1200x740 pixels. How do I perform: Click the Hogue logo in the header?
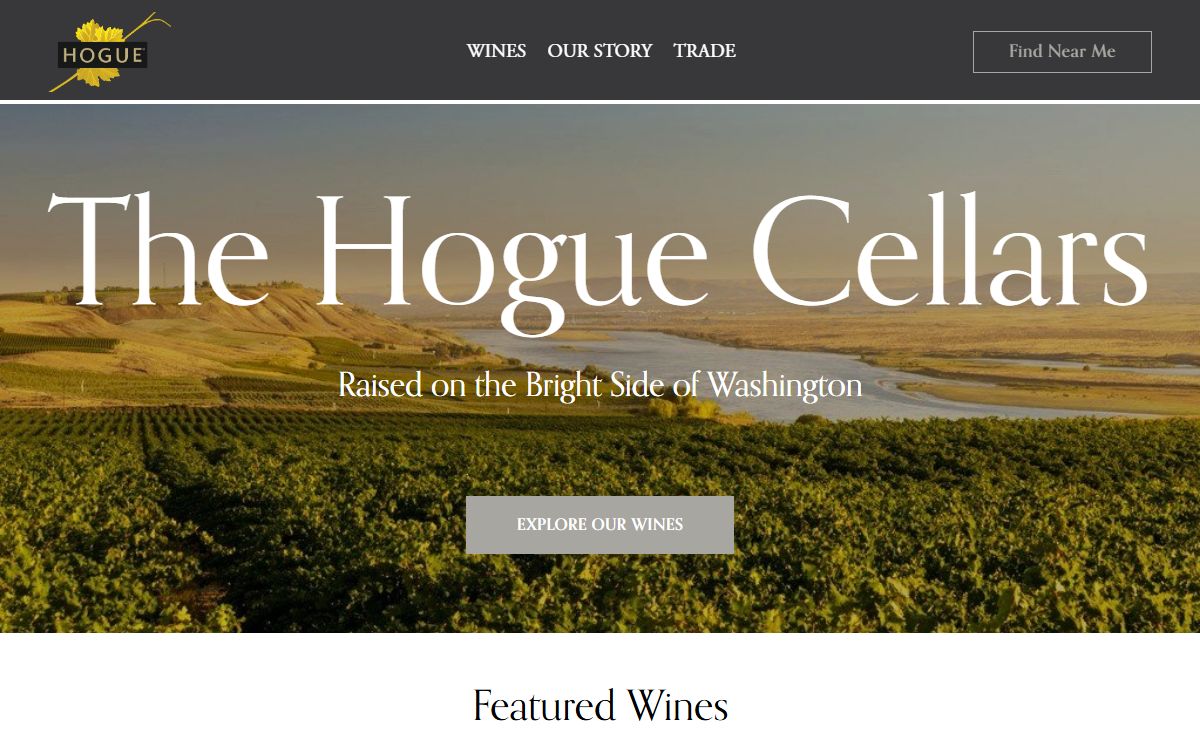(x=109, y=53)
